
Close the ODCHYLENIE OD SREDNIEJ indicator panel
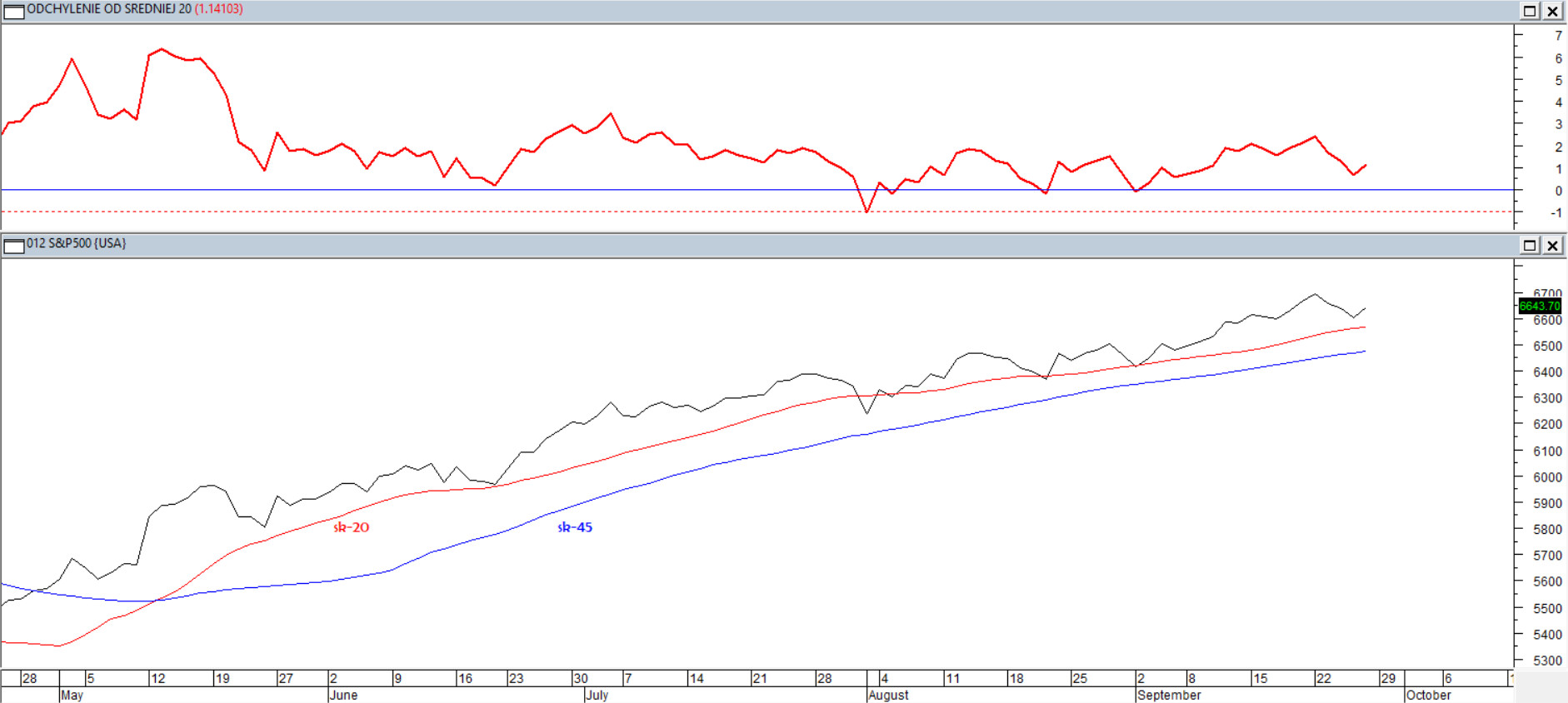coord(1553,11)
